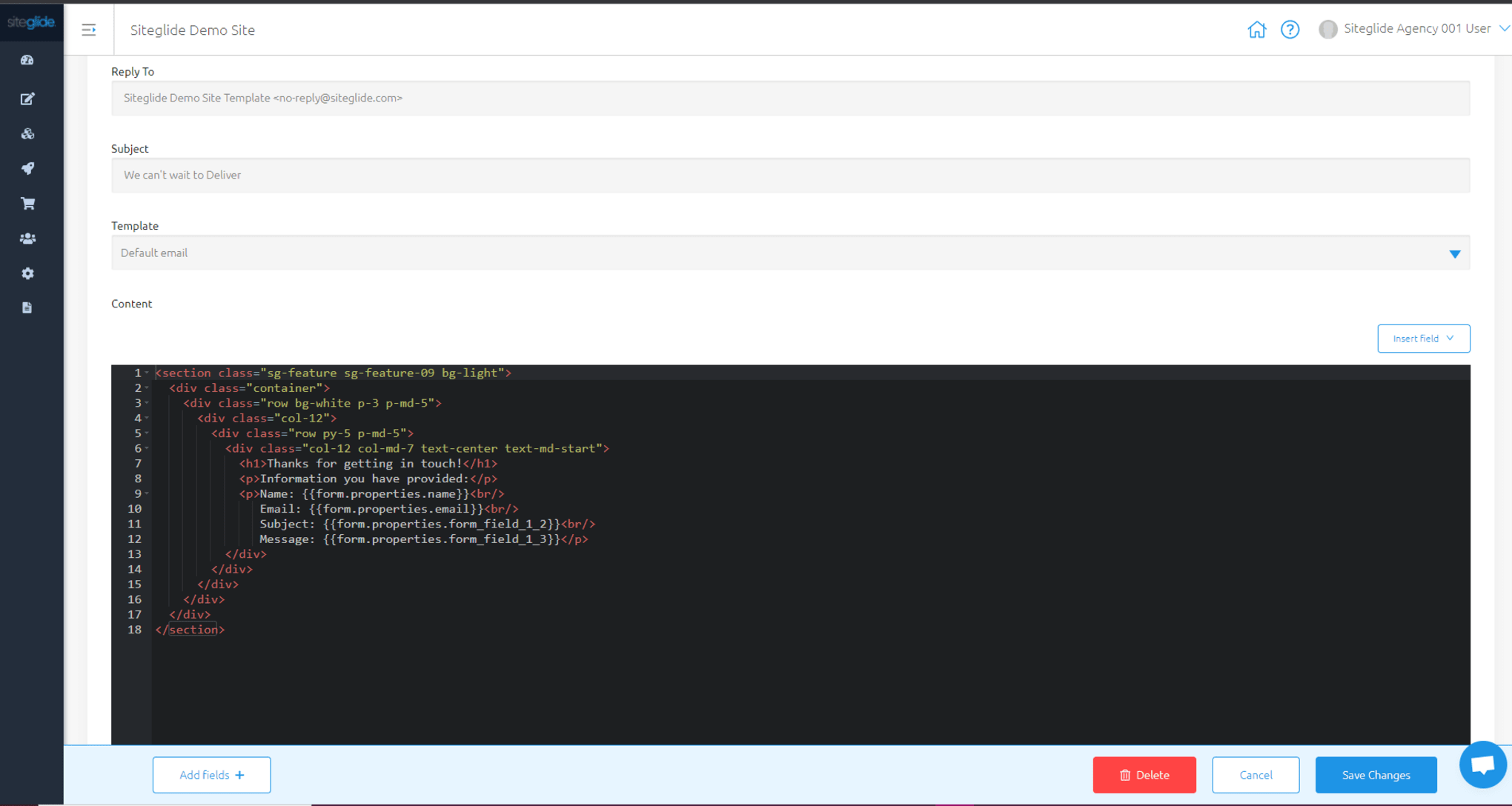Click the {{form.properties.email}} code line
Screen dimensions: 1512x806
(x=389, y=509)
